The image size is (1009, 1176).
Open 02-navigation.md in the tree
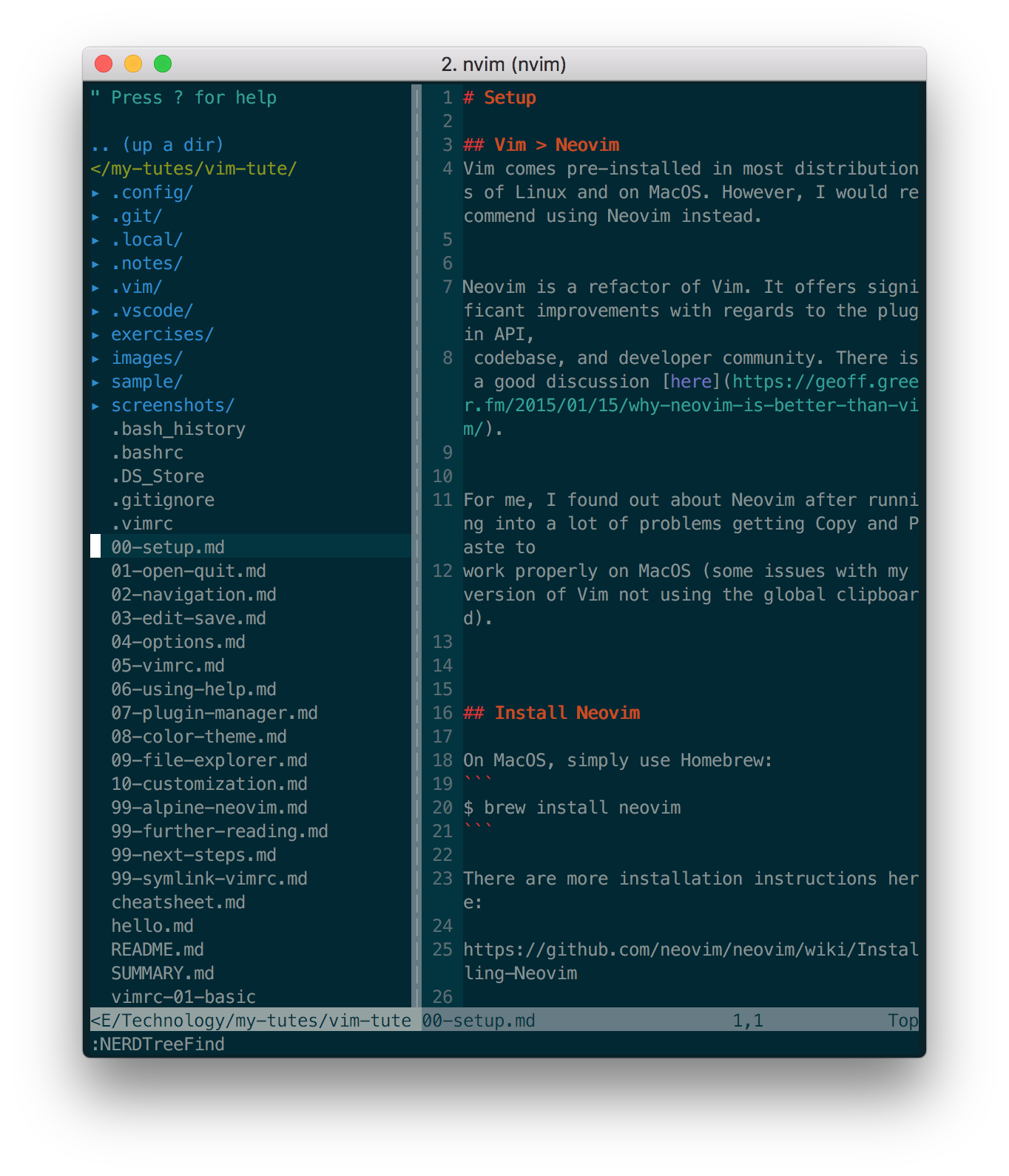click(194, 595)
